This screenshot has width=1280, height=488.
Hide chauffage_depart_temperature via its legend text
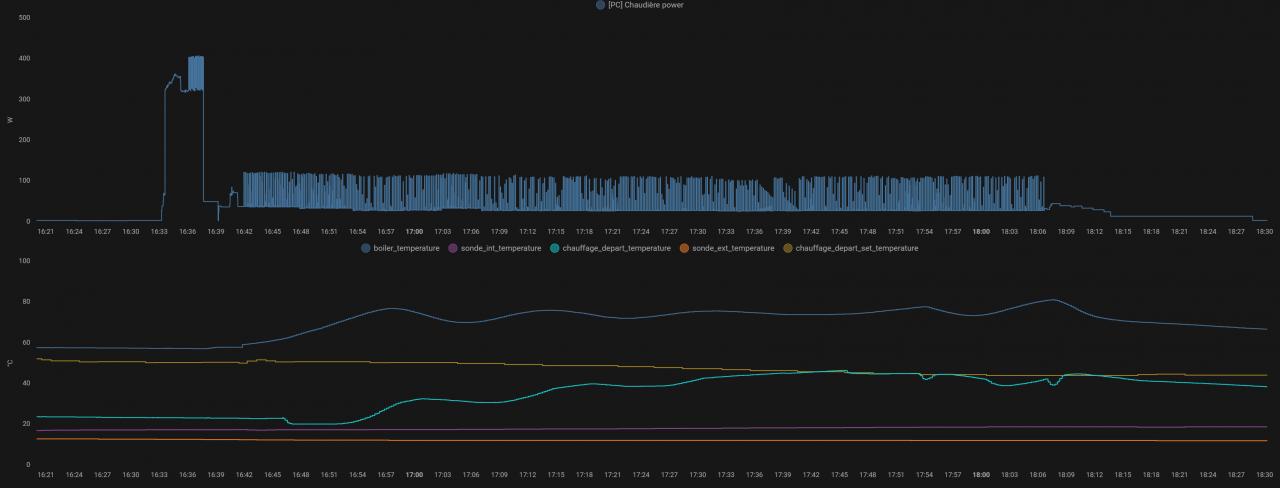click(616, 248)
